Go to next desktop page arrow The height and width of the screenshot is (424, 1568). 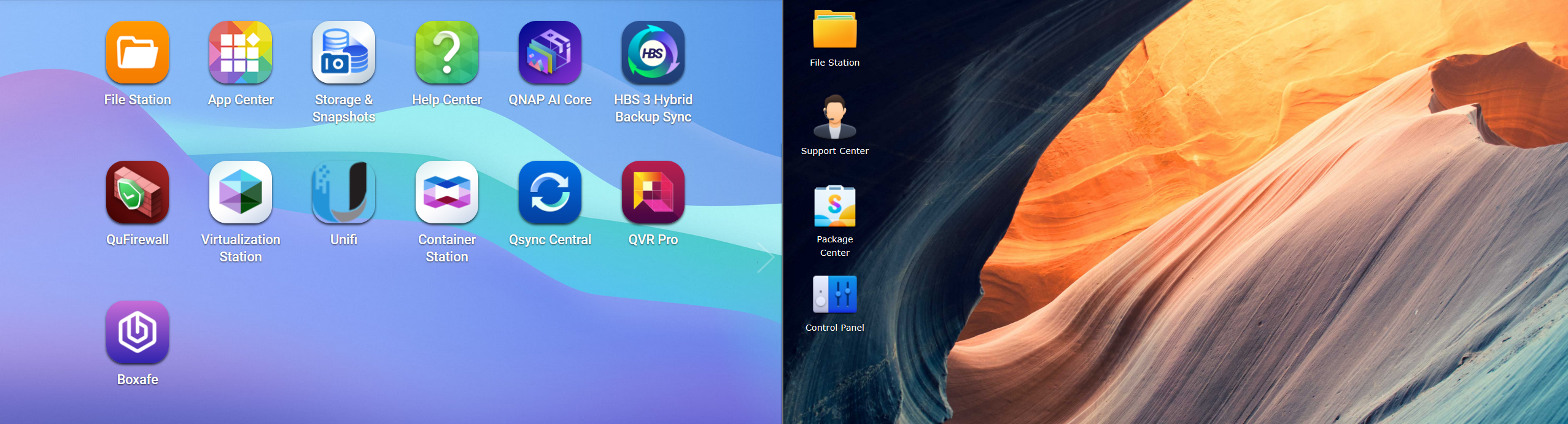pos(765,258)
